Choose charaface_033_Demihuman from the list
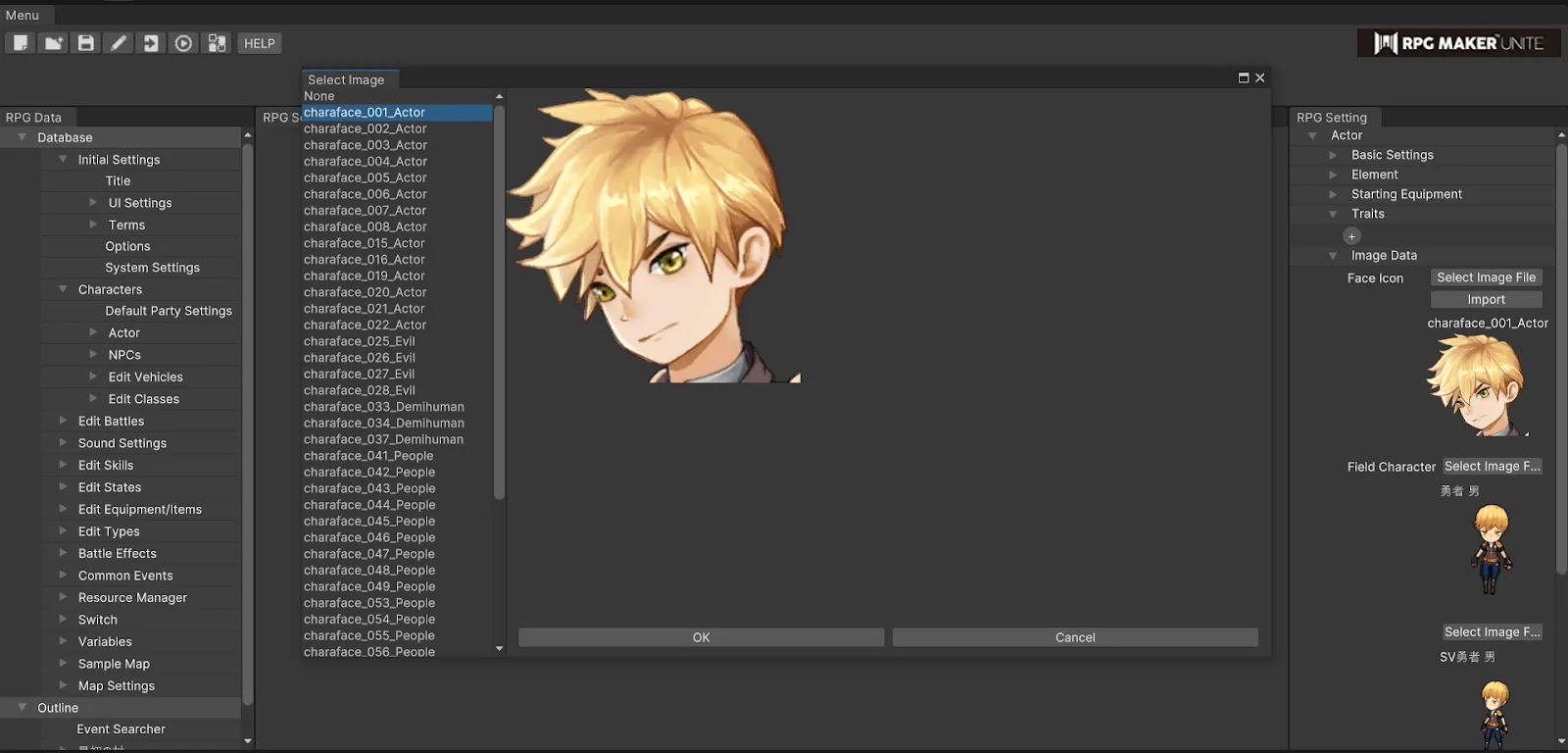Viewport: 1568px width, 753px height. pyautogui.click(x=383, y=407)
